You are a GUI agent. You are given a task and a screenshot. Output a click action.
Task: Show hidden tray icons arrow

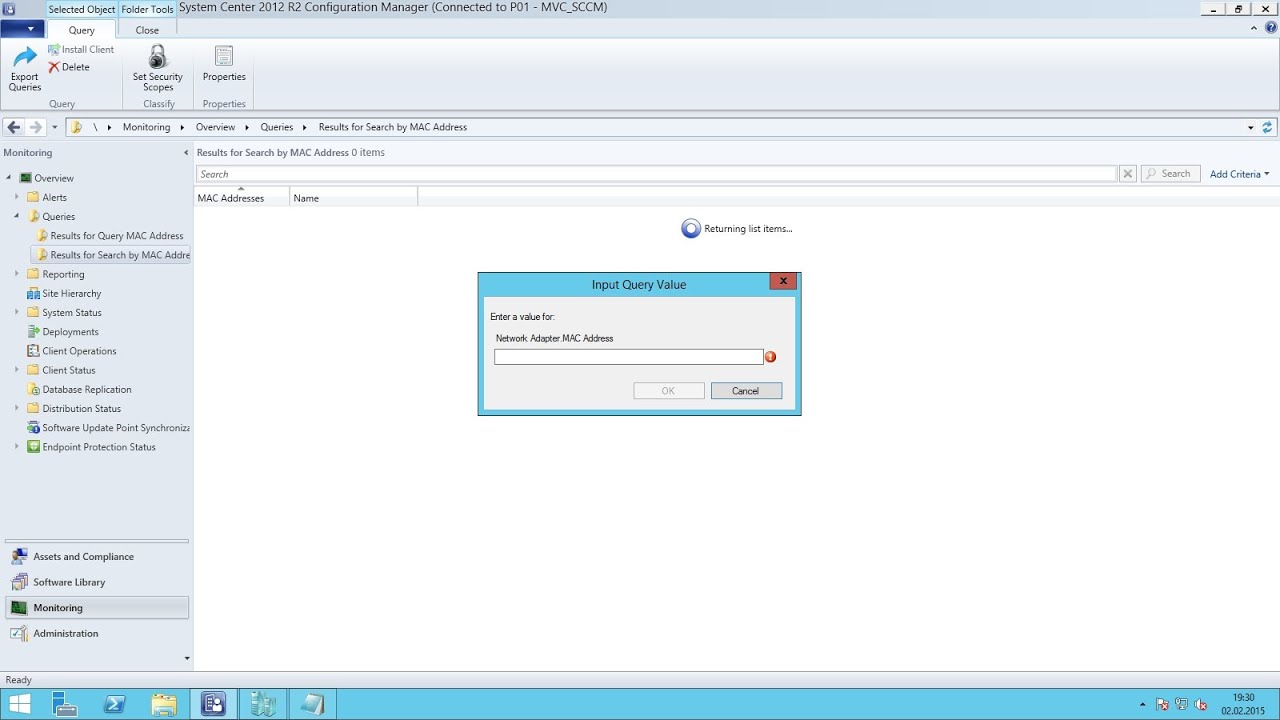1142,704
